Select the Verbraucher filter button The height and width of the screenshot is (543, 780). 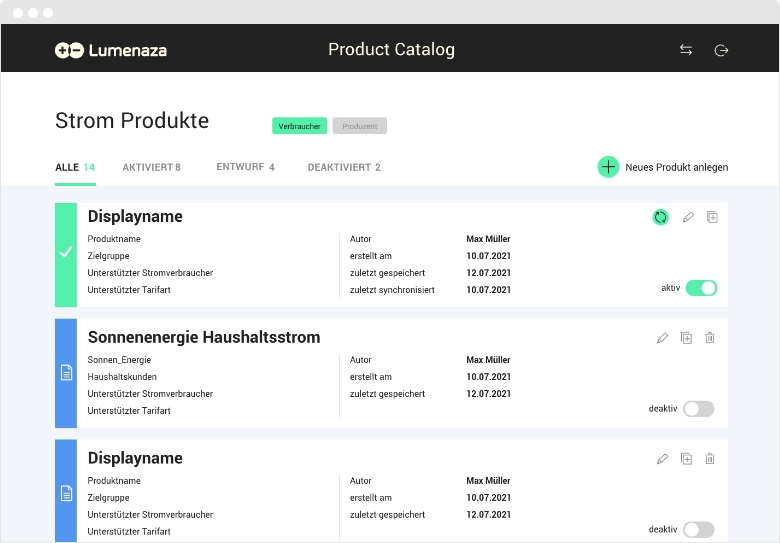click(299, 126)
